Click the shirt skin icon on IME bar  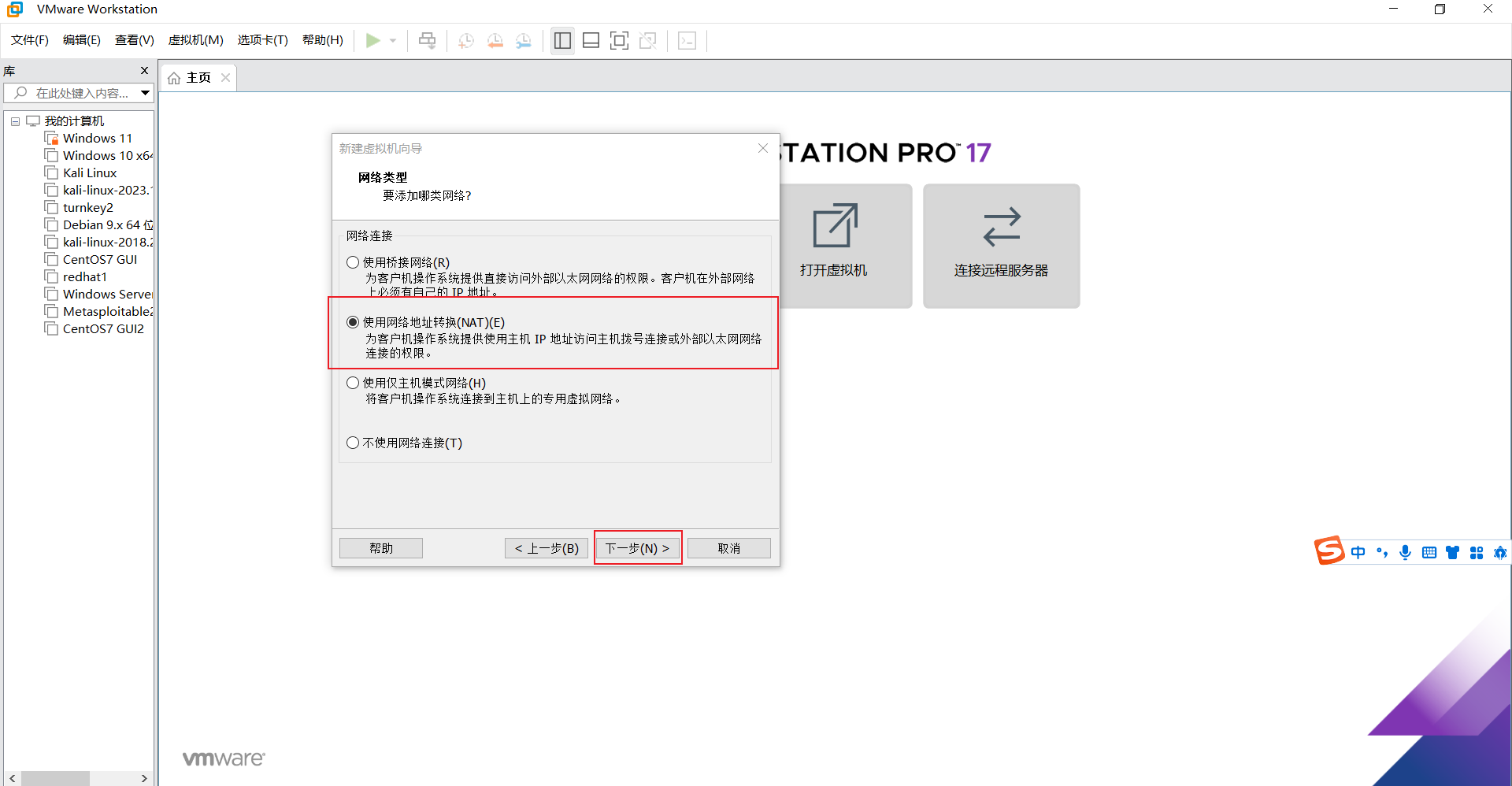[x=1453, y=552]
